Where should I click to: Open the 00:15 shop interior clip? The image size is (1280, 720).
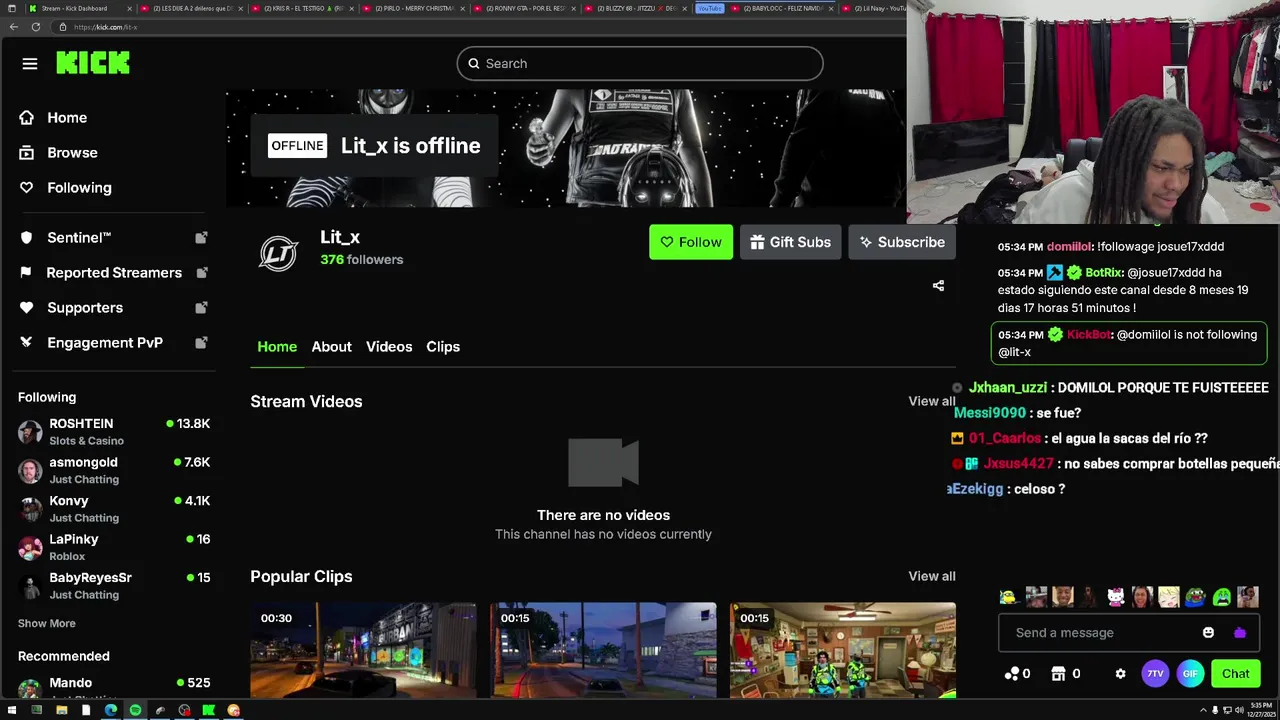point(843,650)
